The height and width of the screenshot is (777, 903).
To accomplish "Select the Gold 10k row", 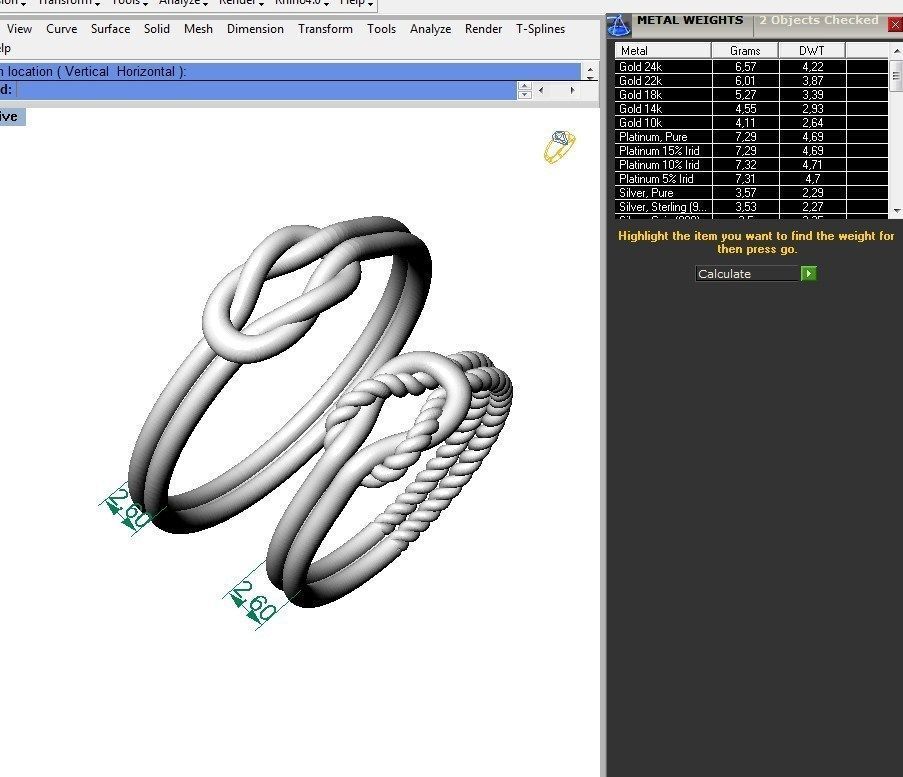I will pyautogui.click(x=752, y=123).
